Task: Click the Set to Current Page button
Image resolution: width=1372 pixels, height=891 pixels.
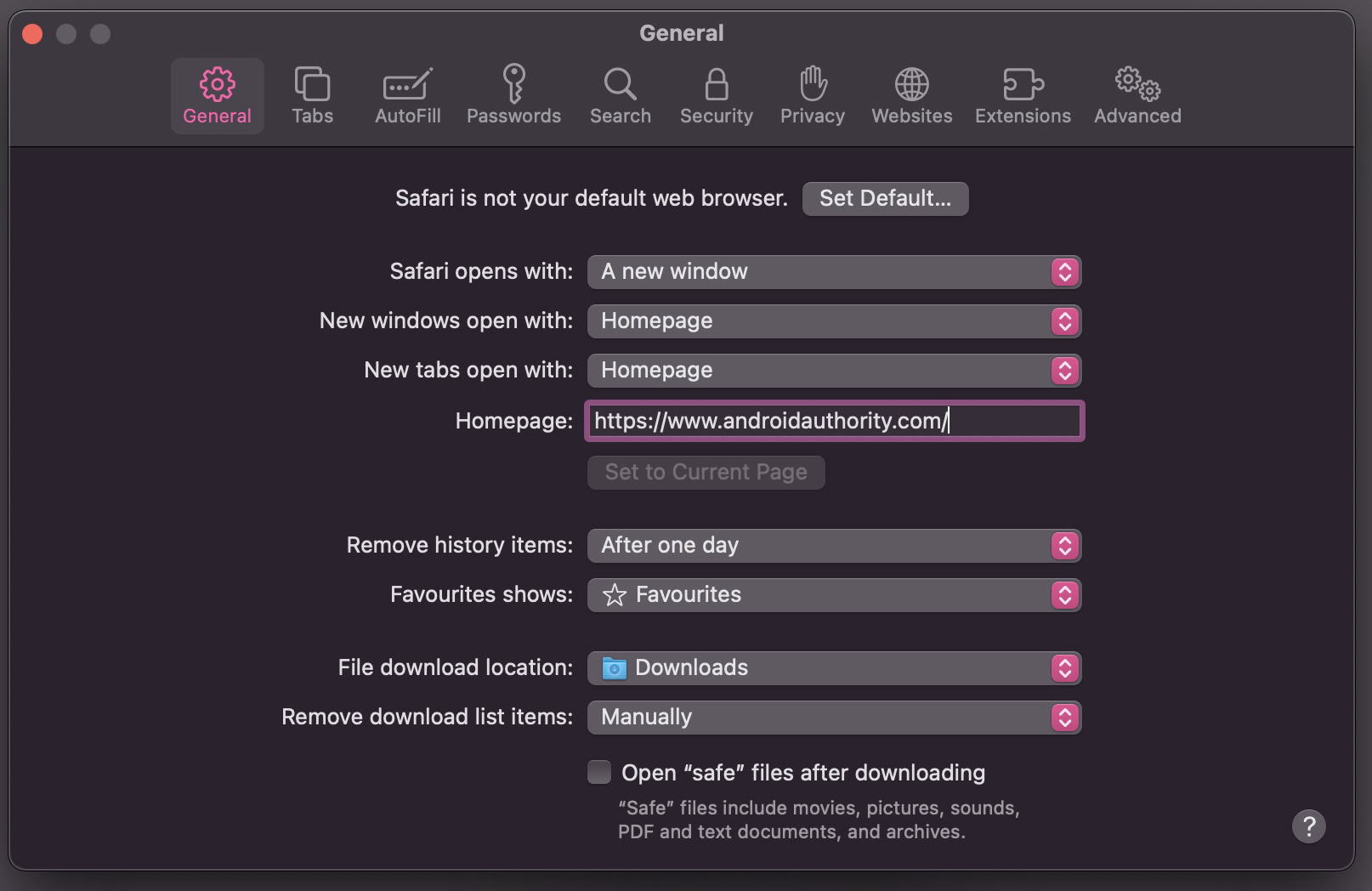Action: 706,473
